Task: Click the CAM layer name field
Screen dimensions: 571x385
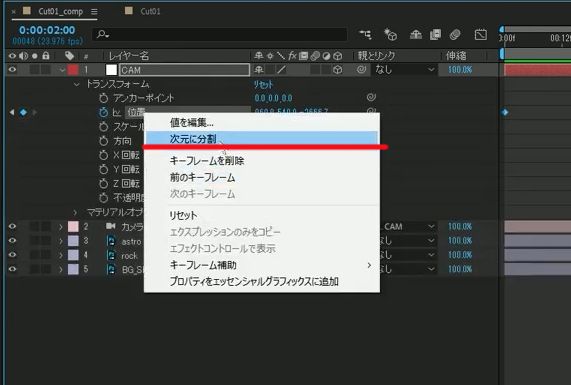Action: click(x=185, y=70)
